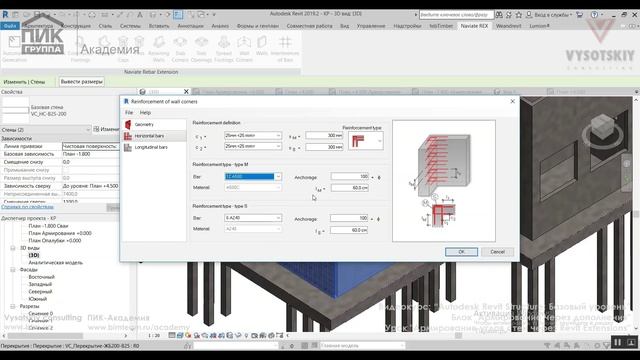Viewport: 640px width, 360px height.
Task: Open the properties filter dropdown listing walls (2)
Action: (x=46, y=130)
